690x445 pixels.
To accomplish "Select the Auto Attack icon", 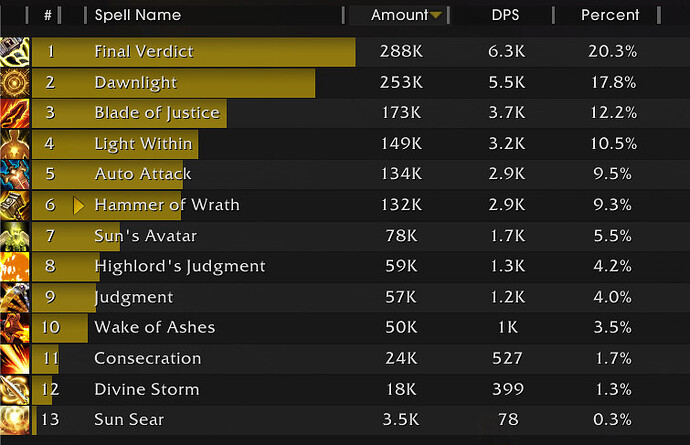I will [15, 175].
